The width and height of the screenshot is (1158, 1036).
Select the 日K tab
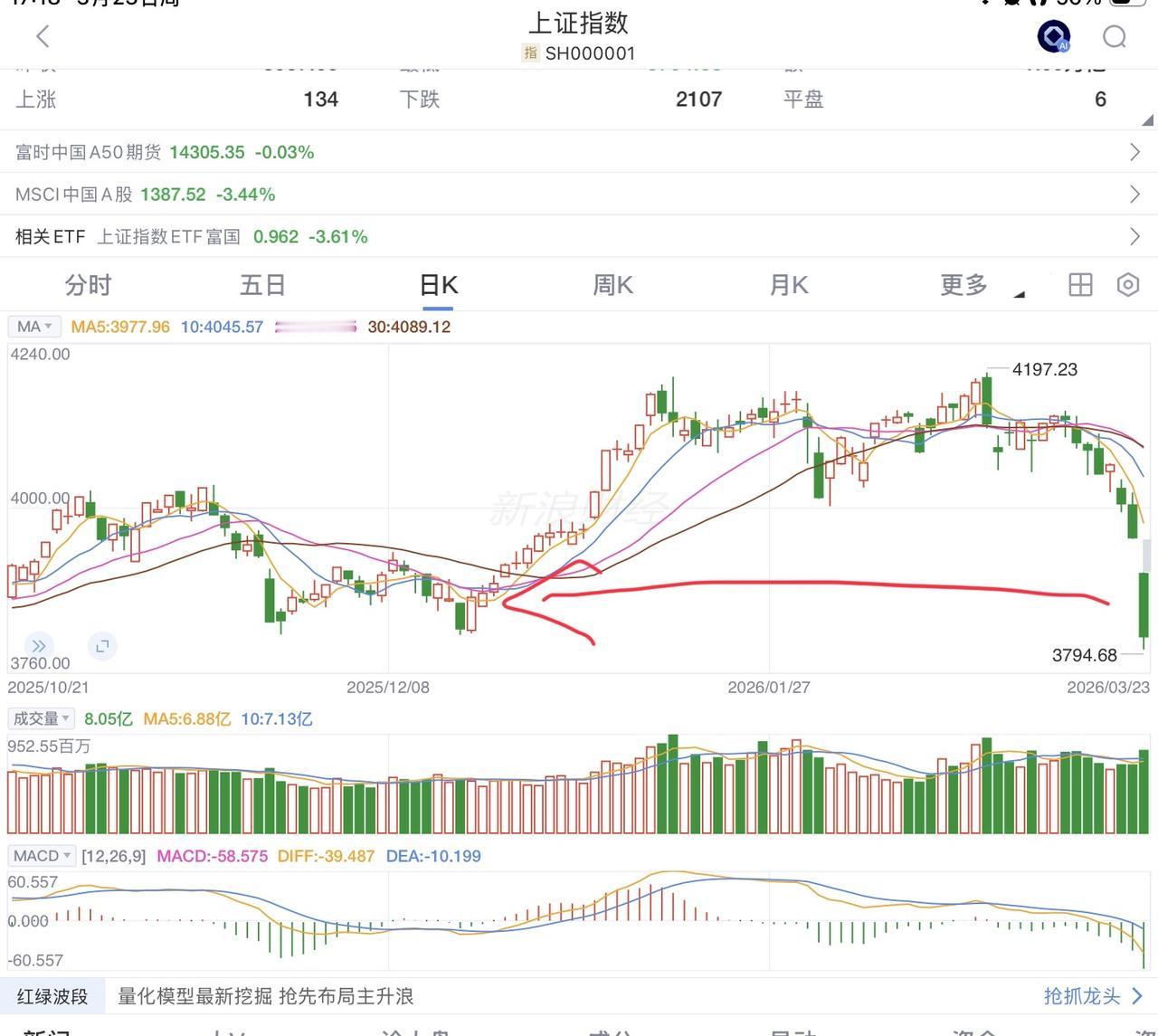click(x=439, y=286)
